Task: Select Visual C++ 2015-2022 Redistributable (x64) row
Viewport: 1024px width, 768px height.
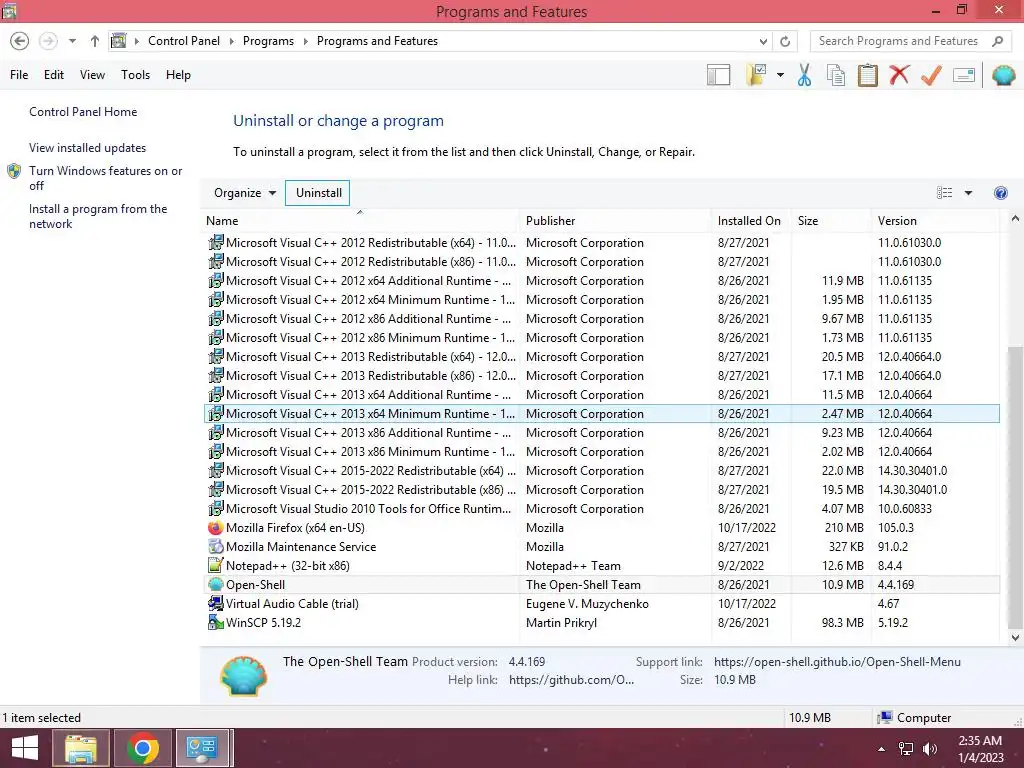Action: click(x=601, y=471)
